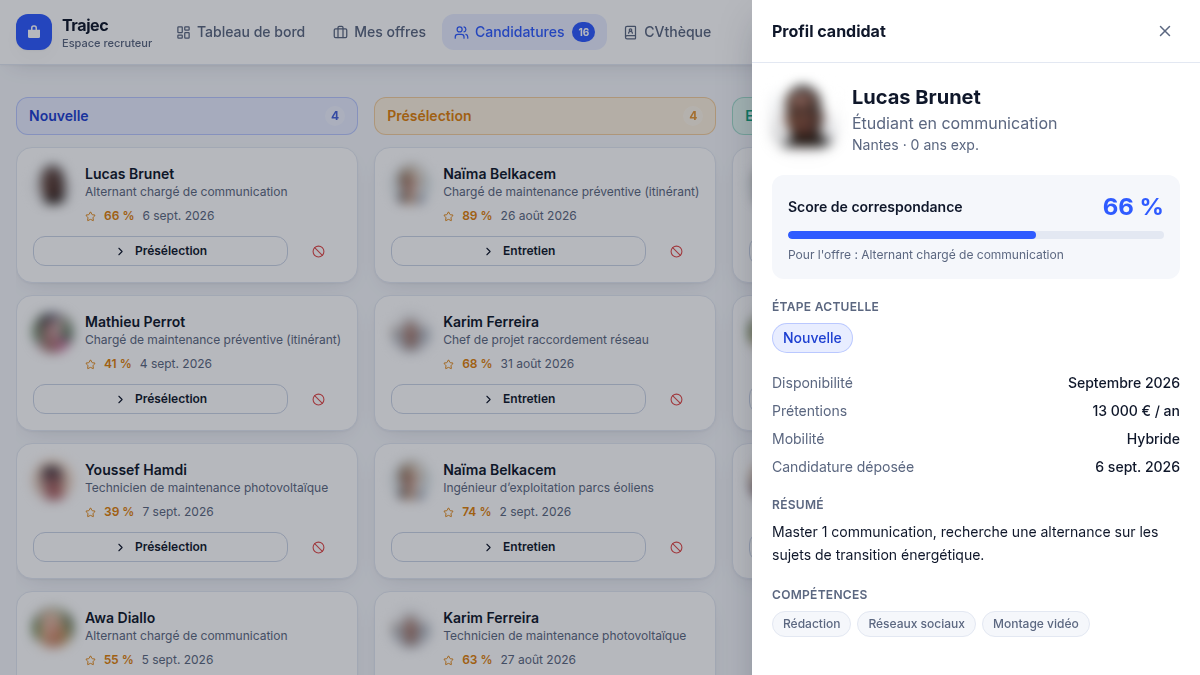Click star icon on Youssef Hamdi card
This screenshot has height=675, width=1200.
coord(91,512)
